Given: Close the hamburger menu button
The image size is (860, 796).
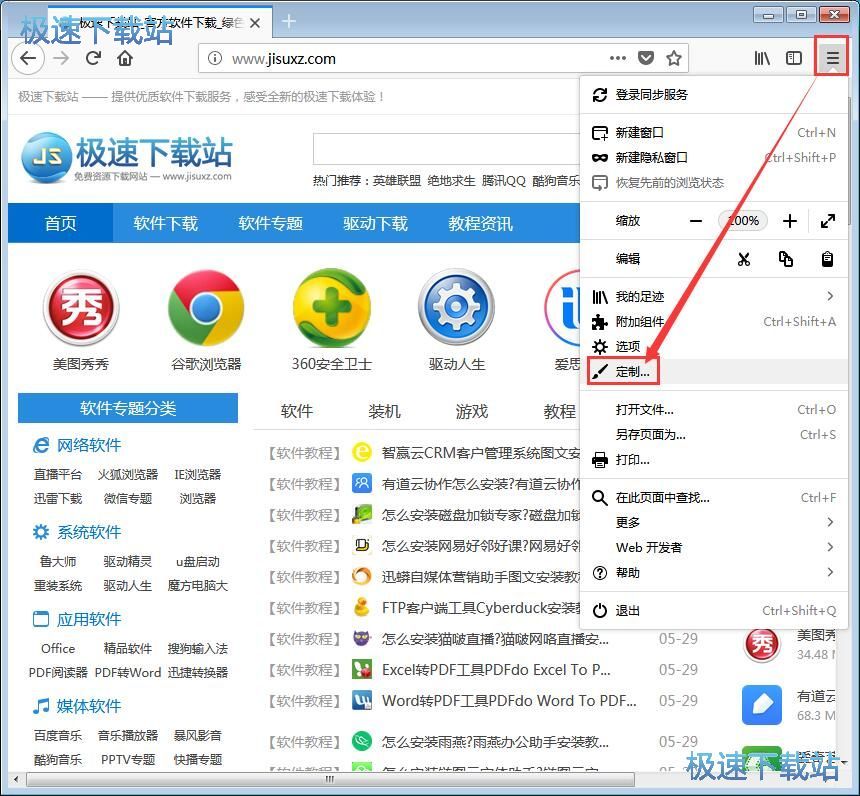Looking at the screenshot, I should 832,57.
